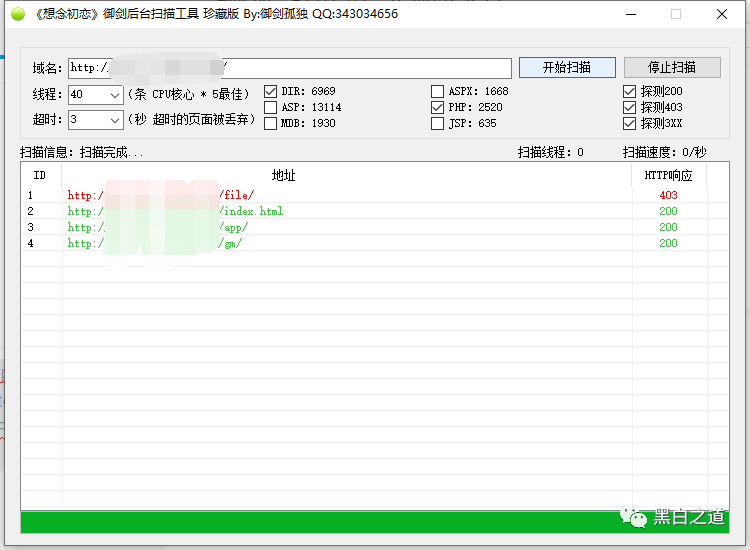Sort results by the ID column header
750x550 pixels.
(x=40, y=175)
